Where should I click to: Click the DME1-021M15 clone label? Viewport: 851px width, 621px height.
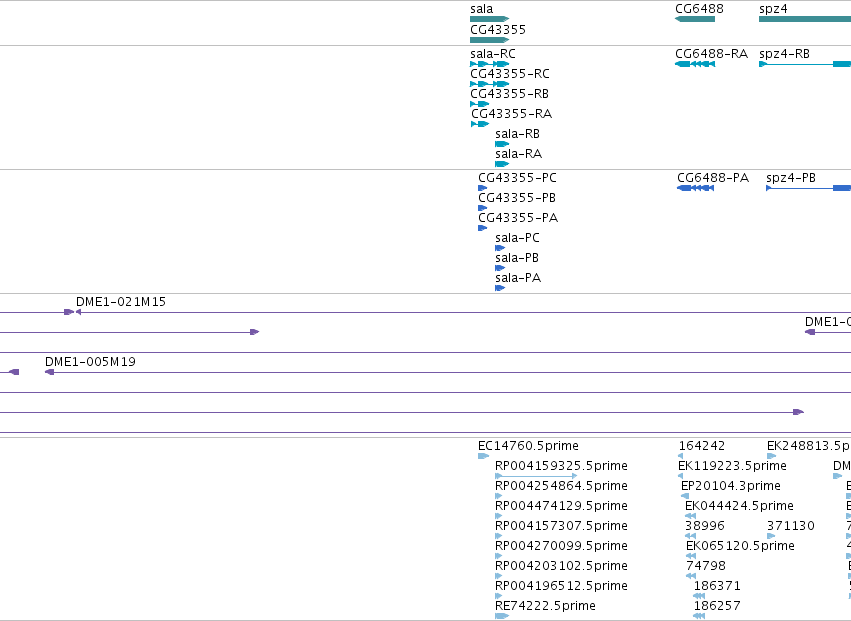coord(121,302)
